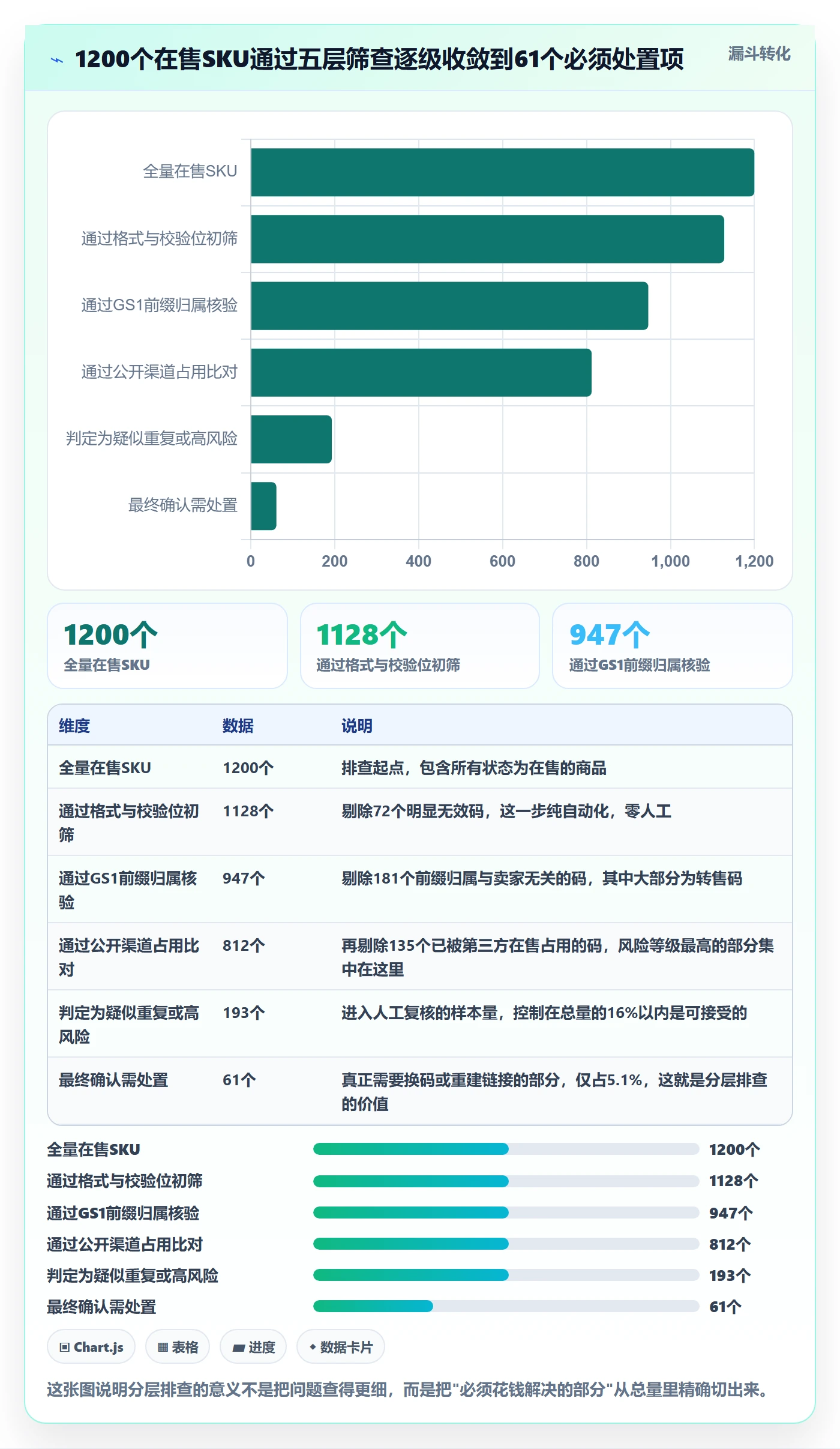
Task: Open the 1200个 stat card
Action: point(167,646)
